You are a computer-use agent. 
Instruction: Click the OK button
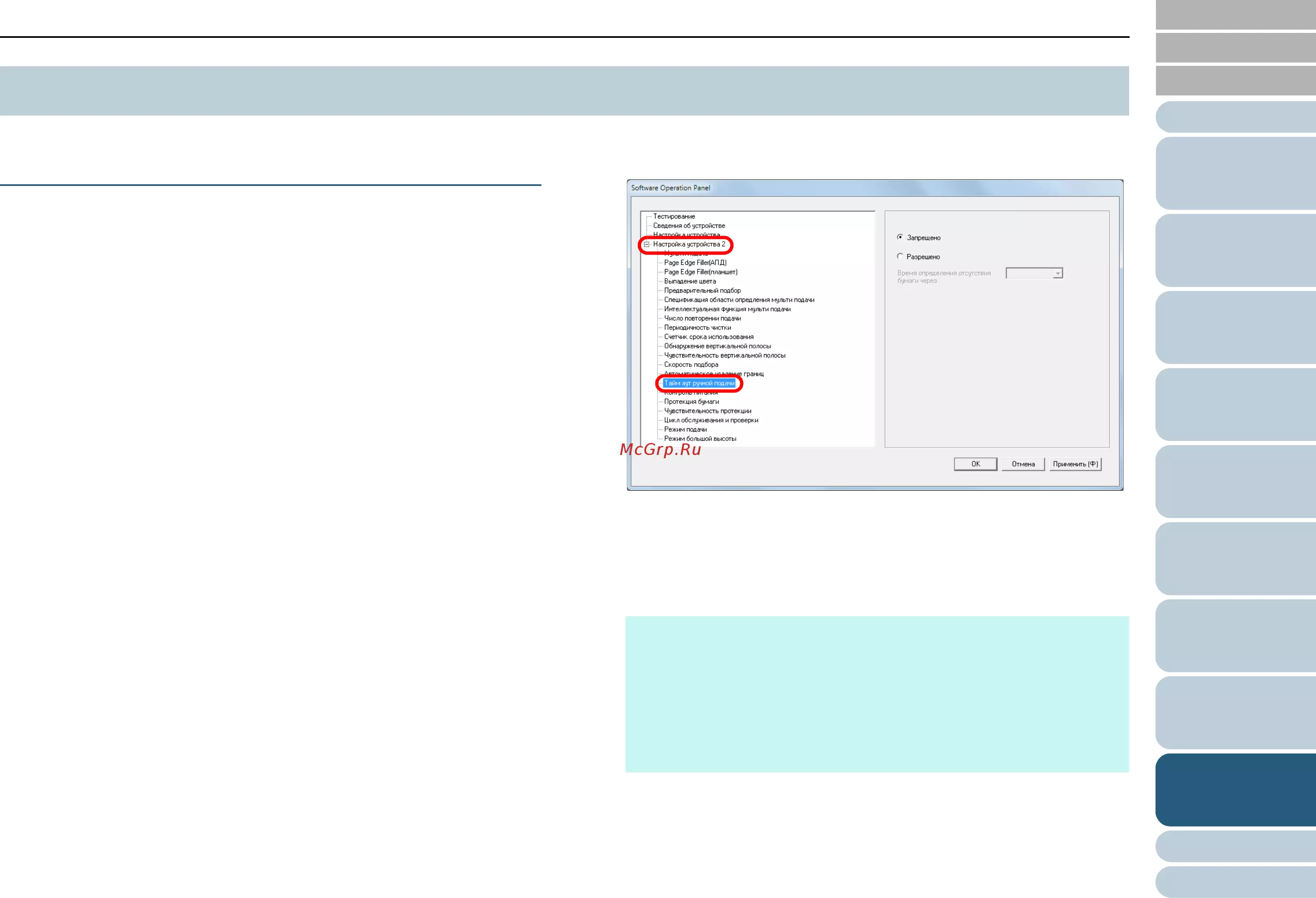[975, 464]
